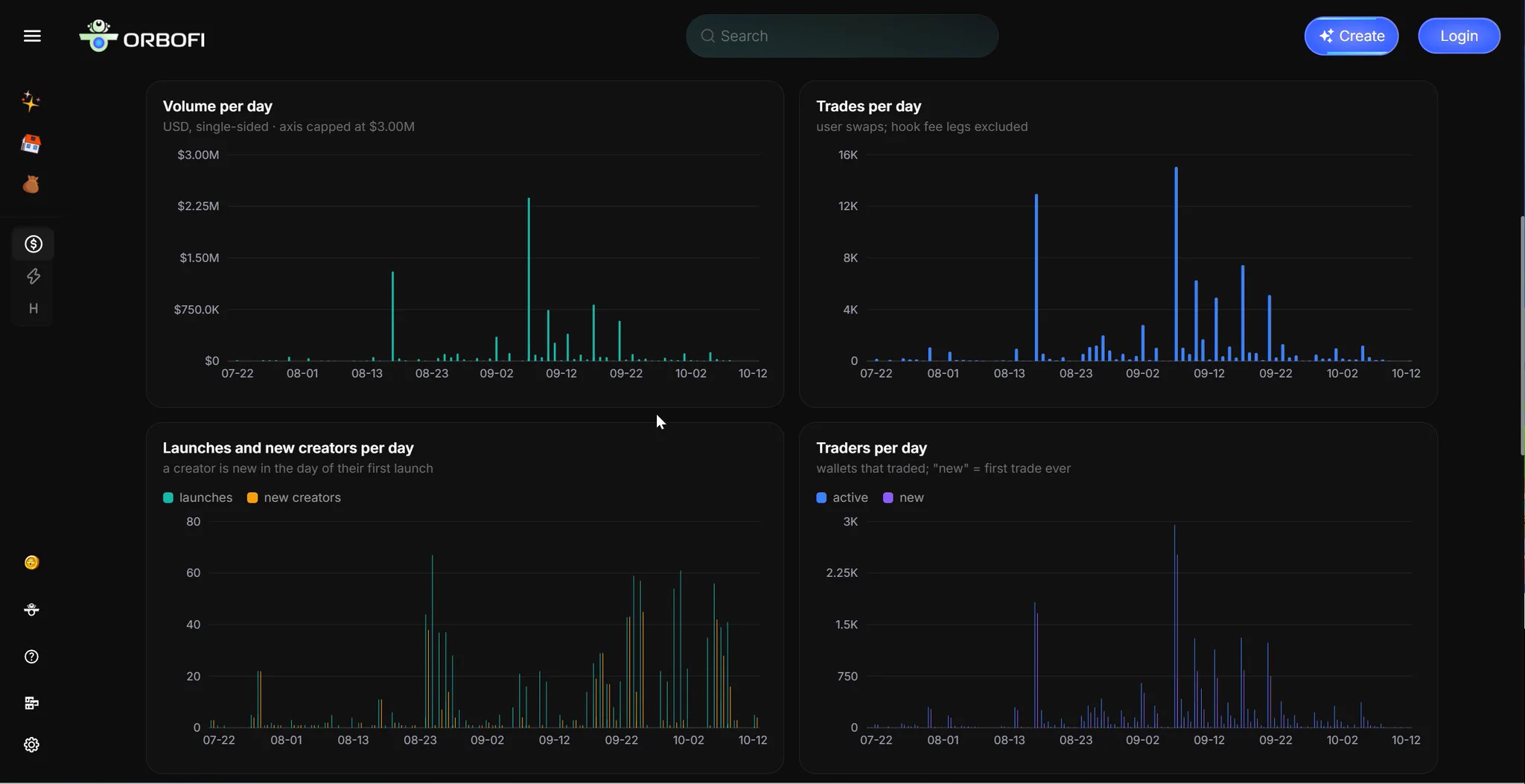This screenshot has height=784, width=1525.
Task: Click the Create button
Action: coord(1351,36)
